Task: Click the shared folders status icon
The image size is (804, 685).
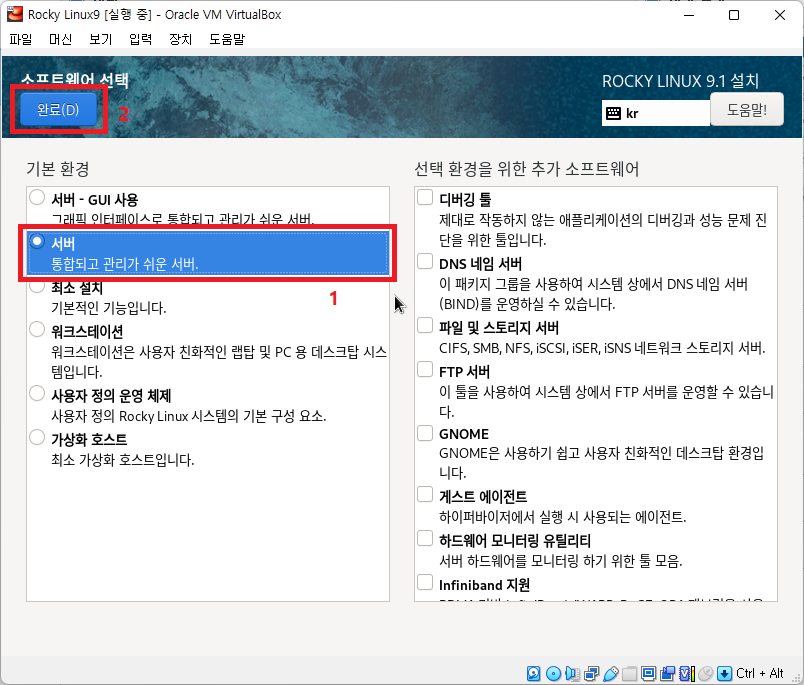Action: pyautogui.click(x=630, y=673)
